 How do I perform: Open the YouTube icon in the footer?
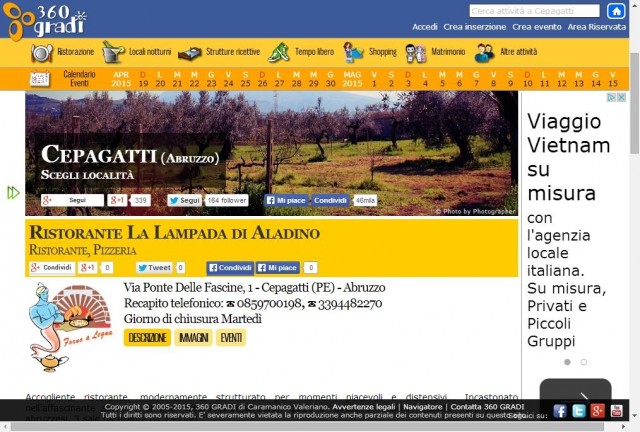616,411
